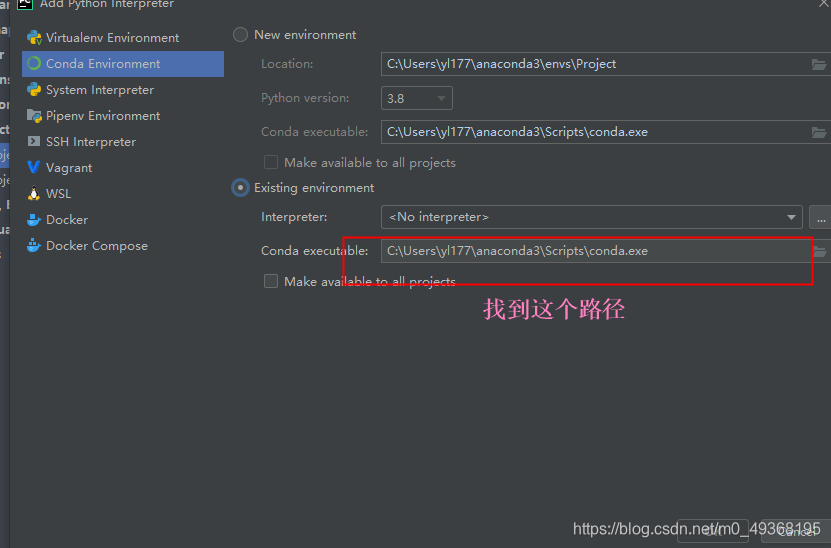Viewport: 831px width, 548px height.
Task: Select SSH Interpreter in the sidebar
Action: 123,142
